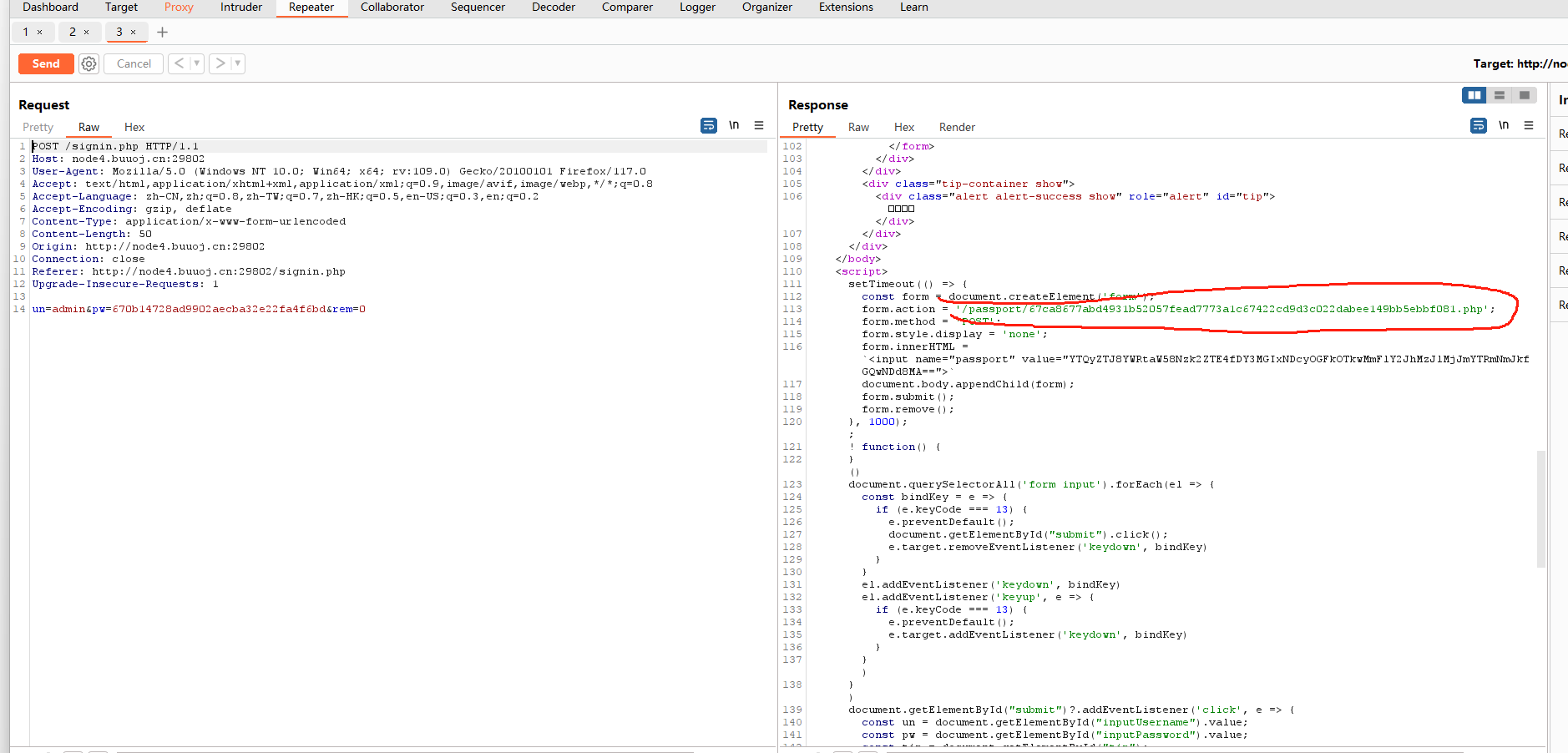Switch to side-by-side split layout view

pyautogui.click(x=1474, y=95)
